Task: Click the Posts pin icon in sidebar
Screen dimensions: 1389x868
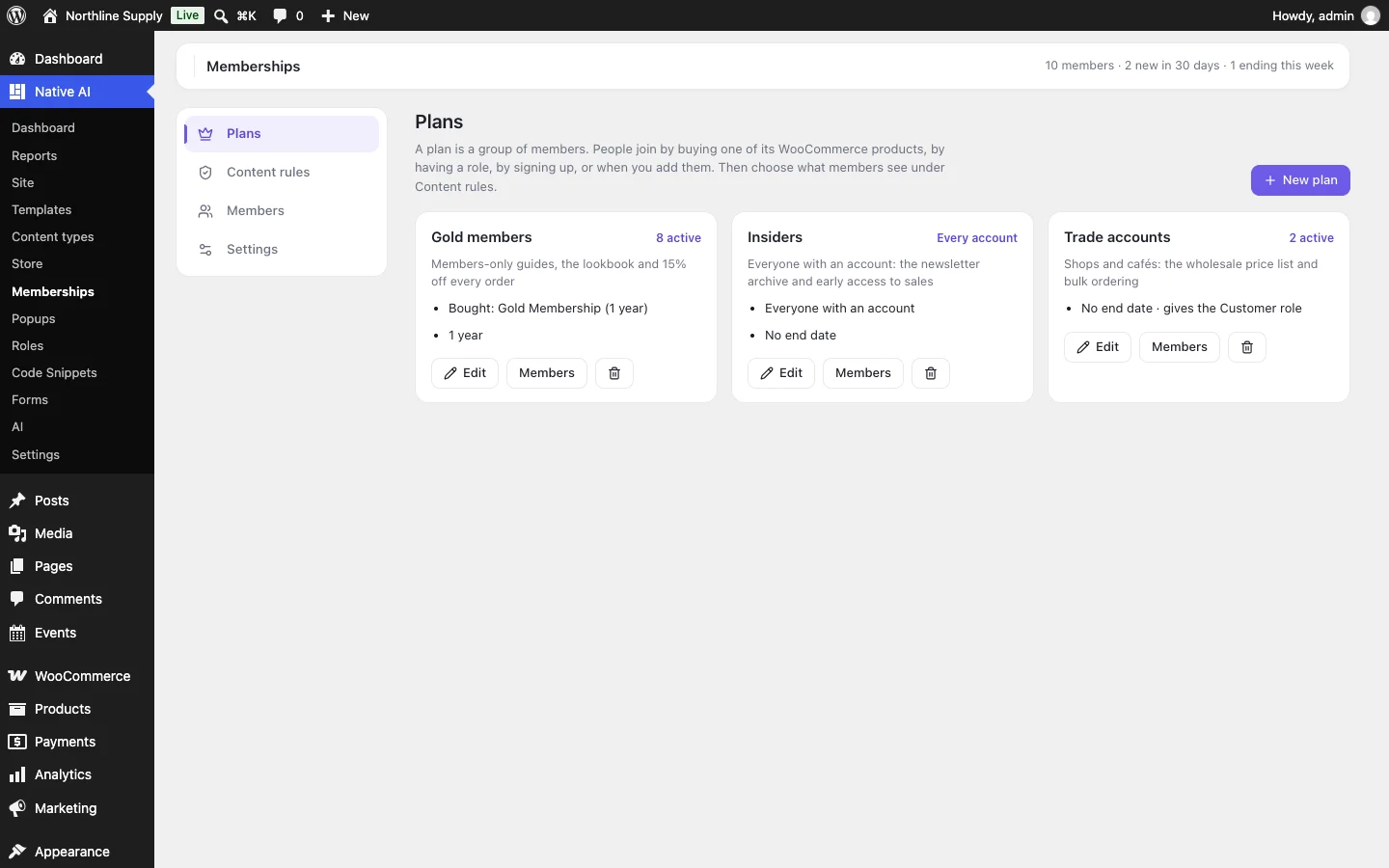Action: tap(17, 501)
